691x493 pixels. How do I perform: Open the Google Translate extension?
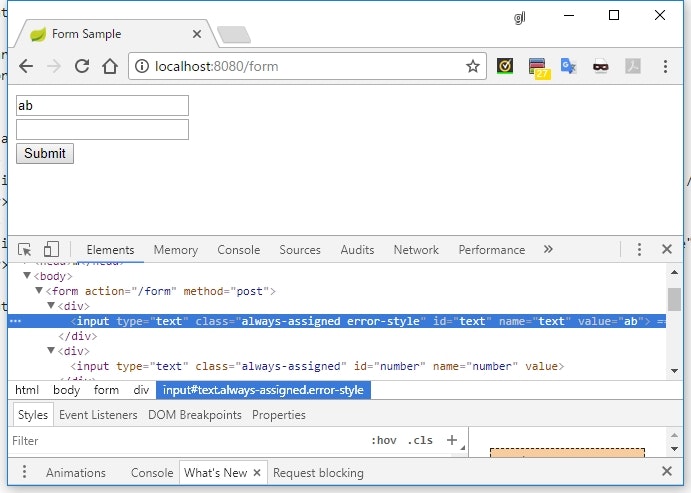click(x=568, y=66)
